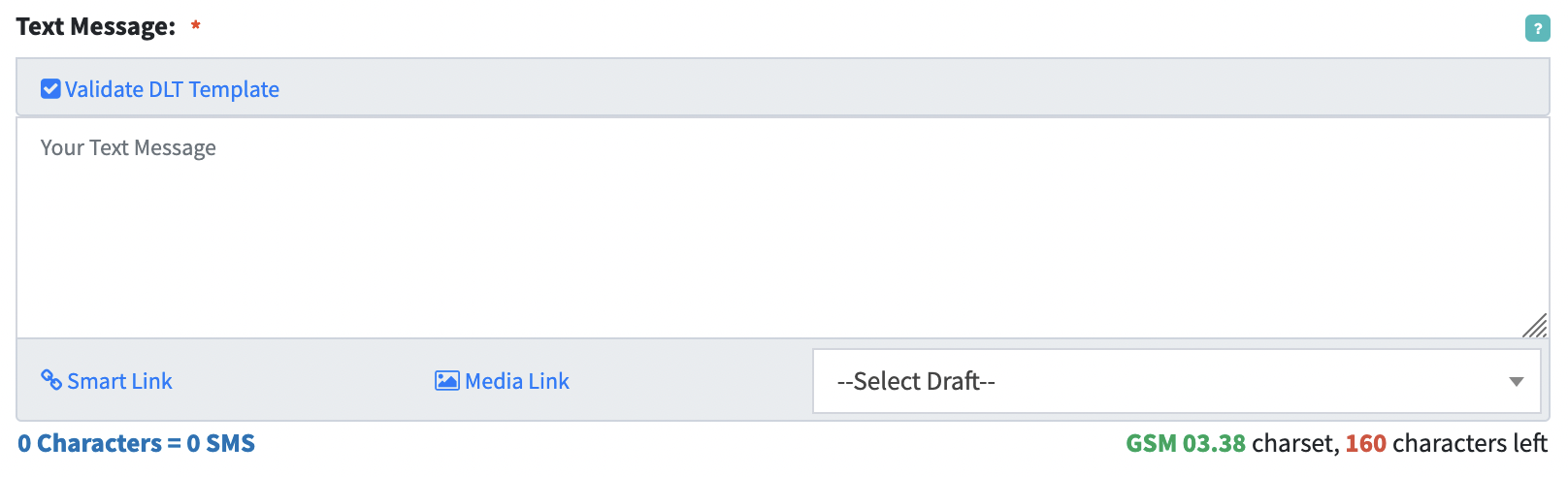The image size is (1568, 477).
Task: Click empty area between Smart Link and Media Link
Action: point(301,381)
